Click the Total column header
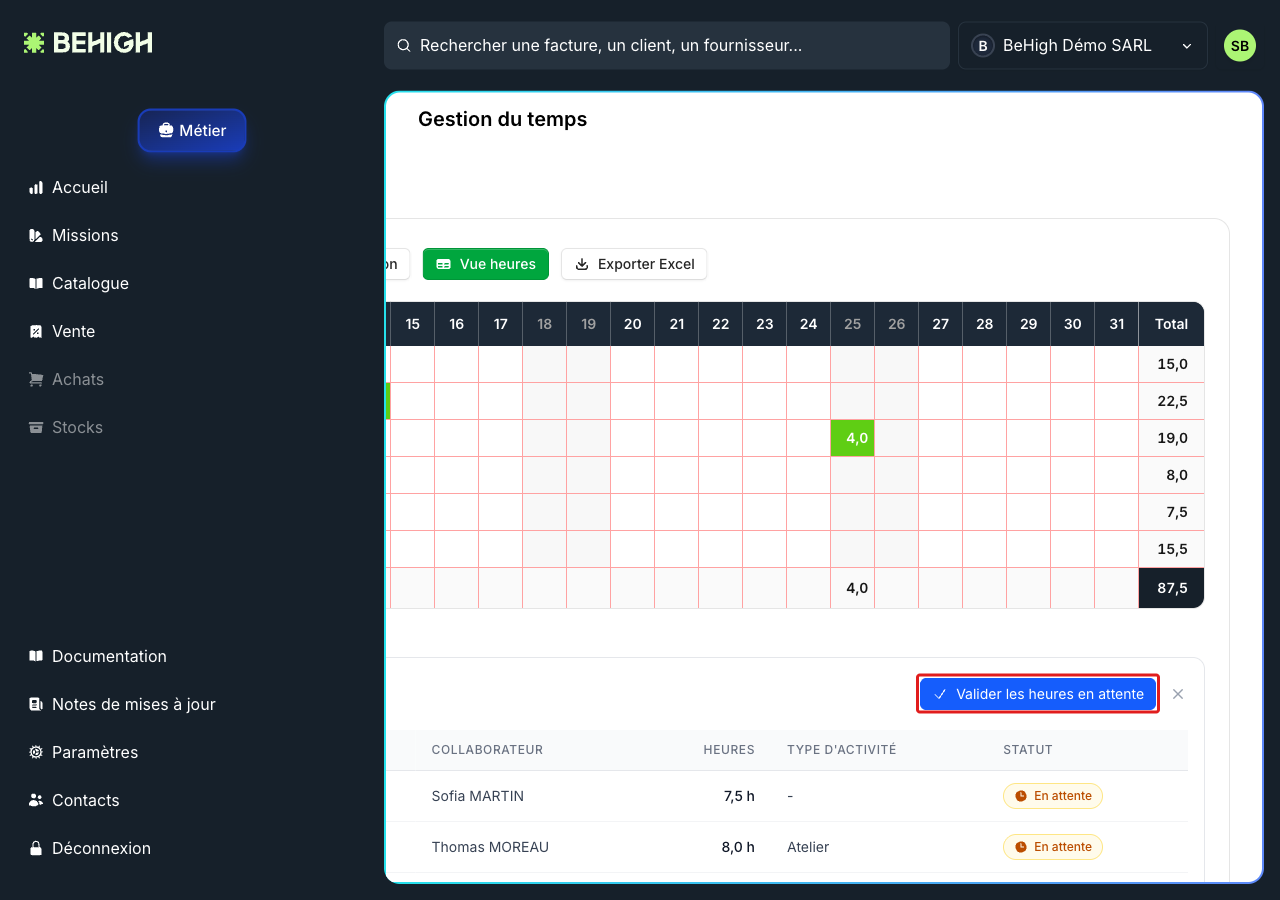Image resolution: width=1280 pixels, height=900 pixels. [1171, 324]
